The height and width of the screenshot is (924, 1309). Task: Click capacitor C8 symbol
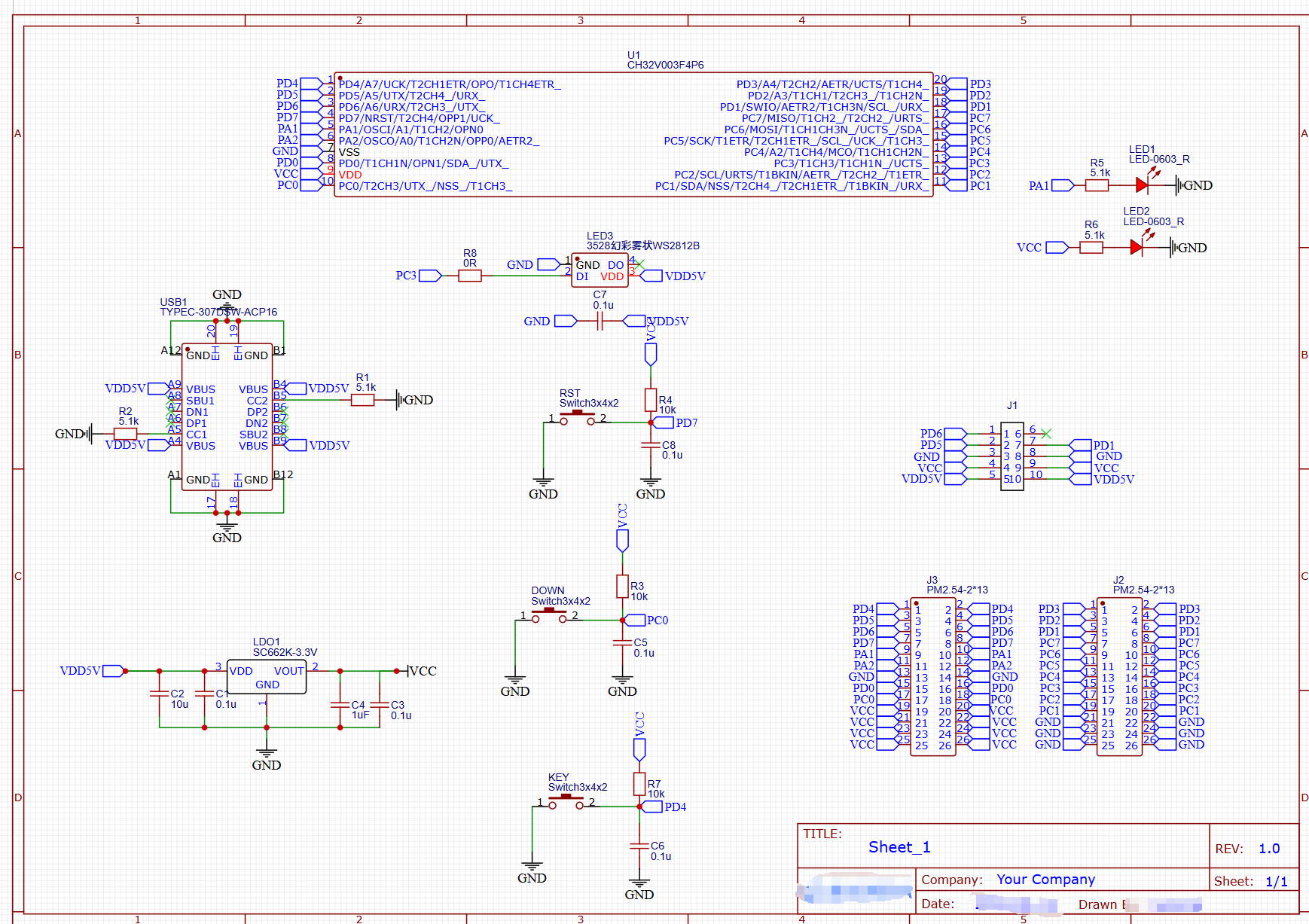pyautogui.click(x=651, y=446)
